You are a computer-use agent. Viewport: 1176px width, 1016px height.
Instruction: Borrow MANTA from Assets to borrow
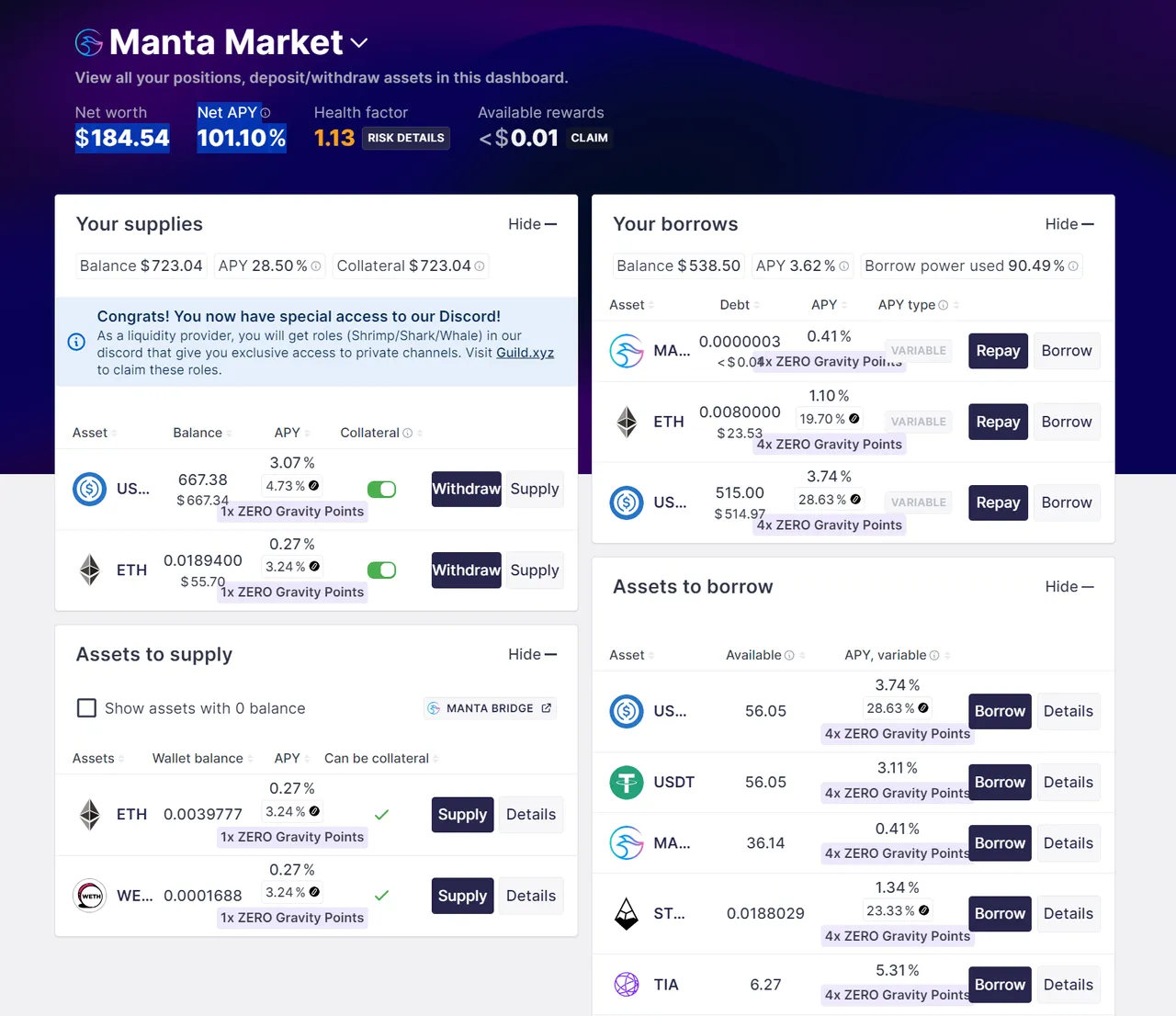(x=1000, y=843)
